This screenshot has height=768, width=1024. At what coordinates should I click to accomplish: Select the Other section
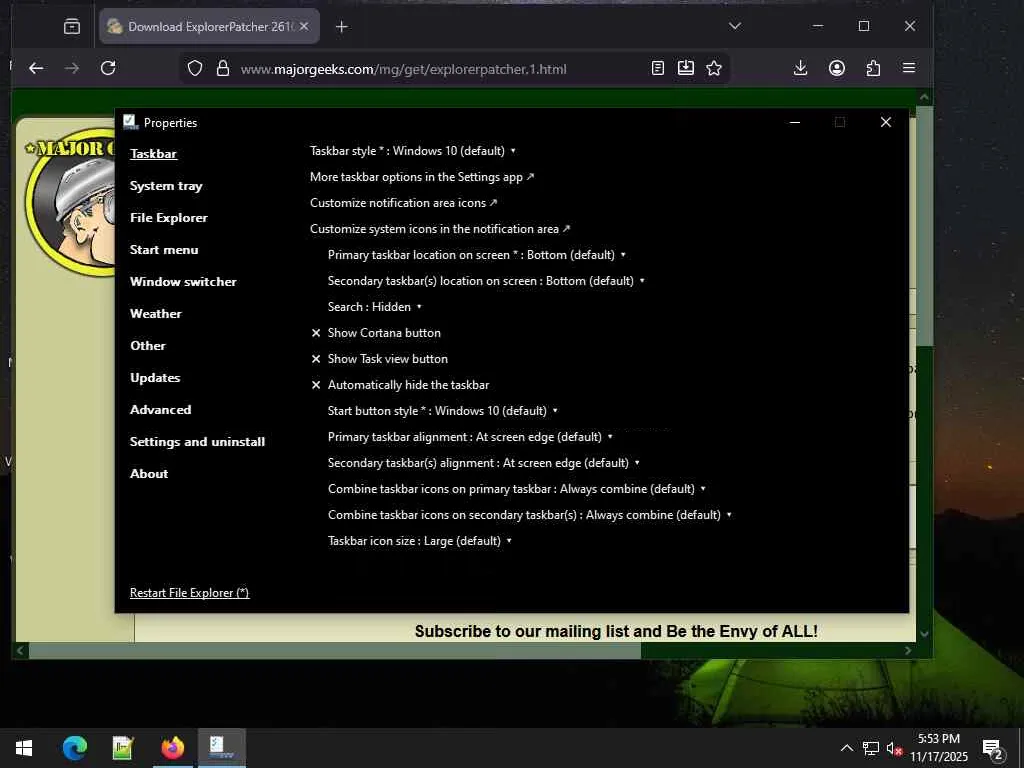[148, 346]
